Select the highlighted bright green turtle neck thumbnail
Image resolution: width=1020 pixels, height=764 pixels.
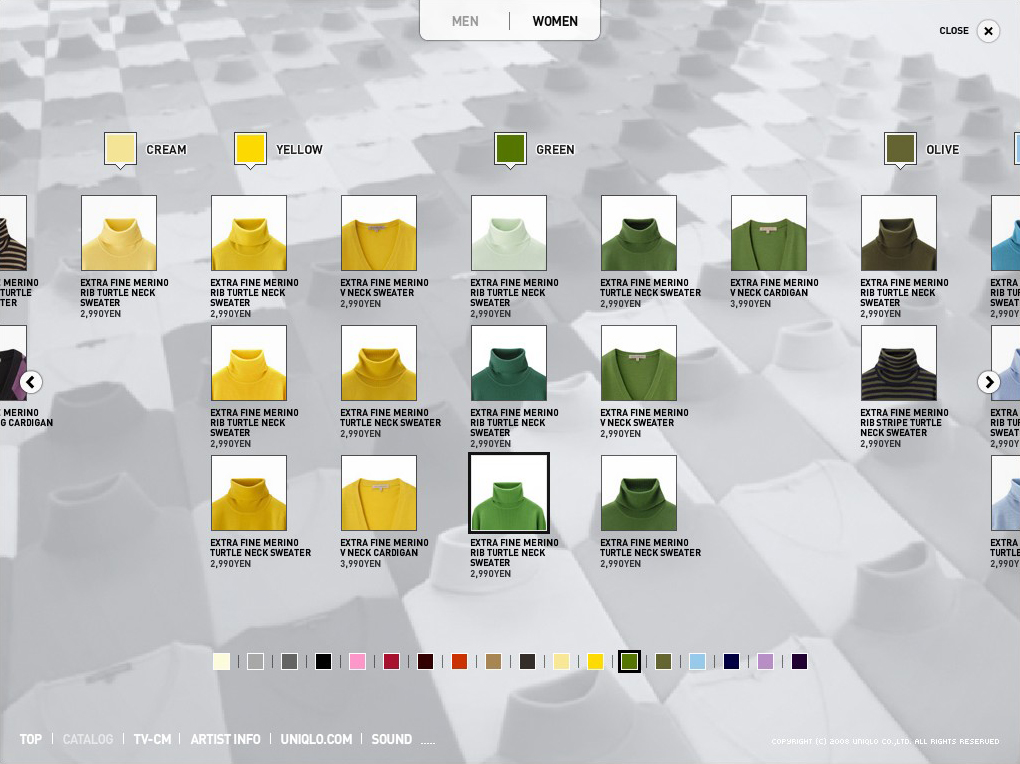(509, 493)
